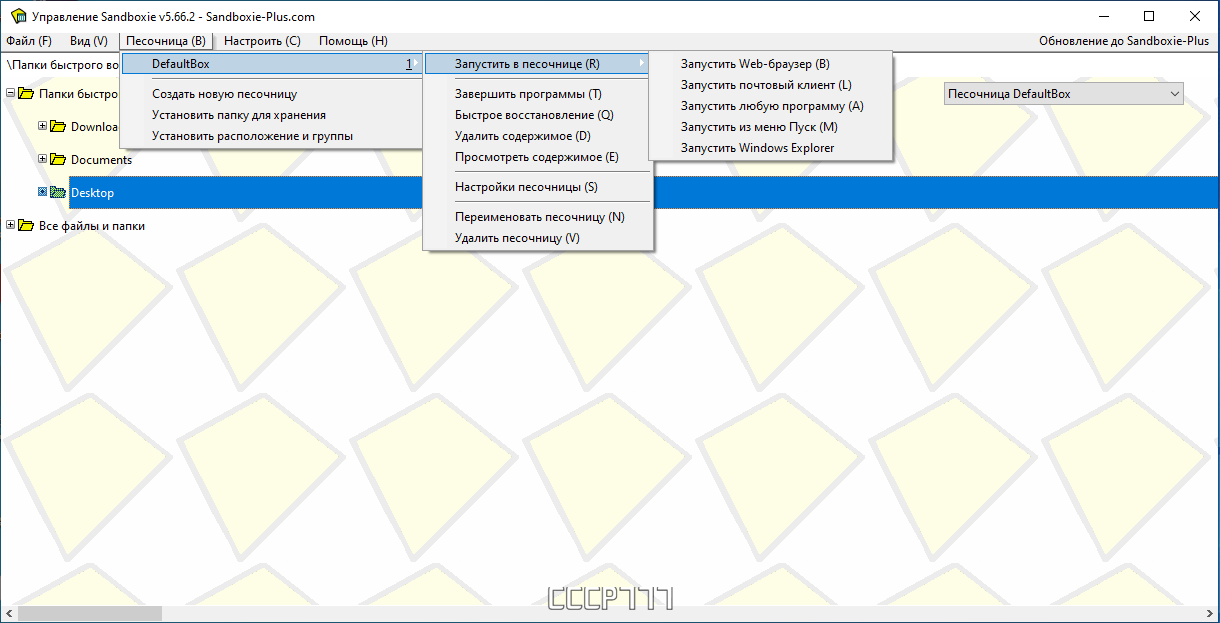Close the Sandboxie window
Screen dimensions: 1220x623
tap(1195, 15)
